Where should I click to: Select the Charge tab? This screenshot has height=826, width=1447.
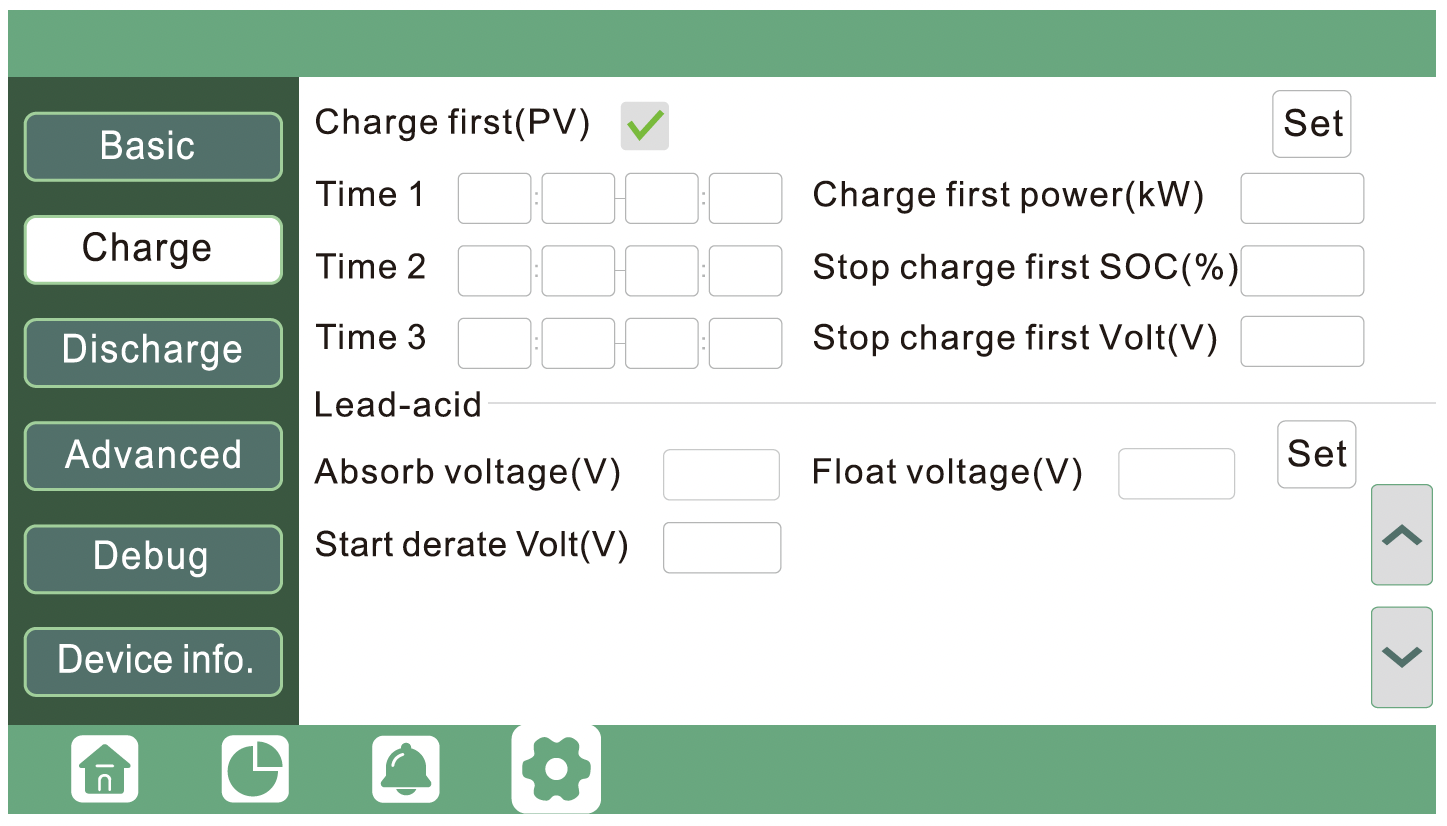coord(152,249)
